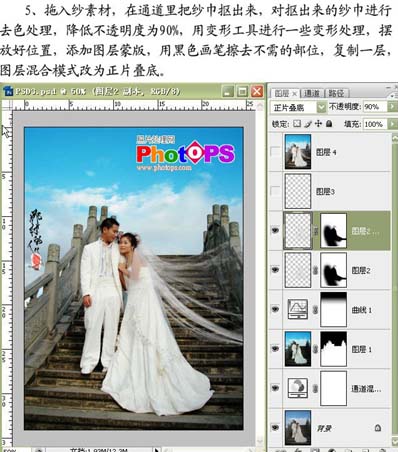Click the 填充 100% input field

(375, 124)
